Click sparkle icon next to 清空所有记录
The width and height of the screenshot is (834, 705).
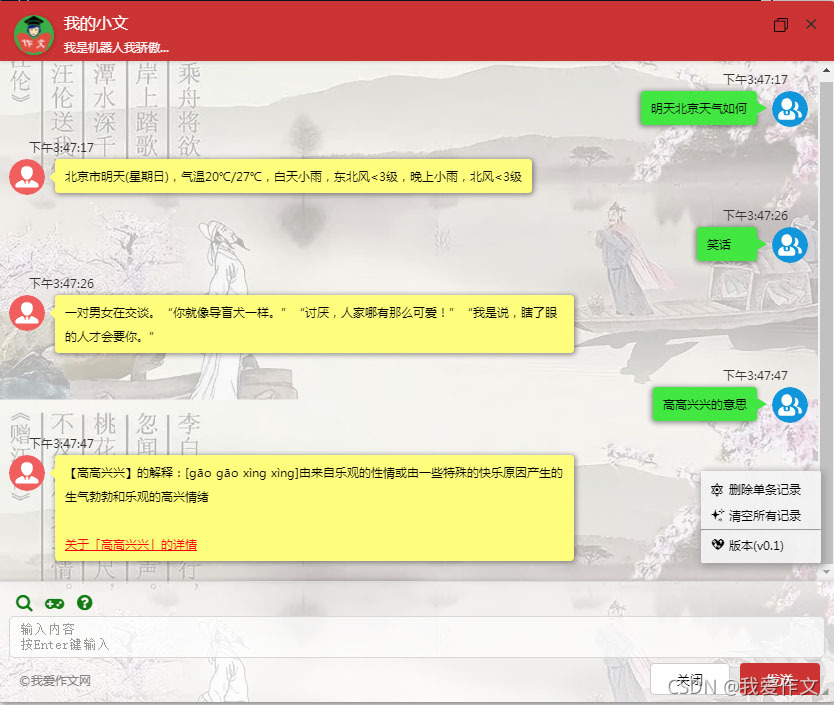tap(717, 515)
